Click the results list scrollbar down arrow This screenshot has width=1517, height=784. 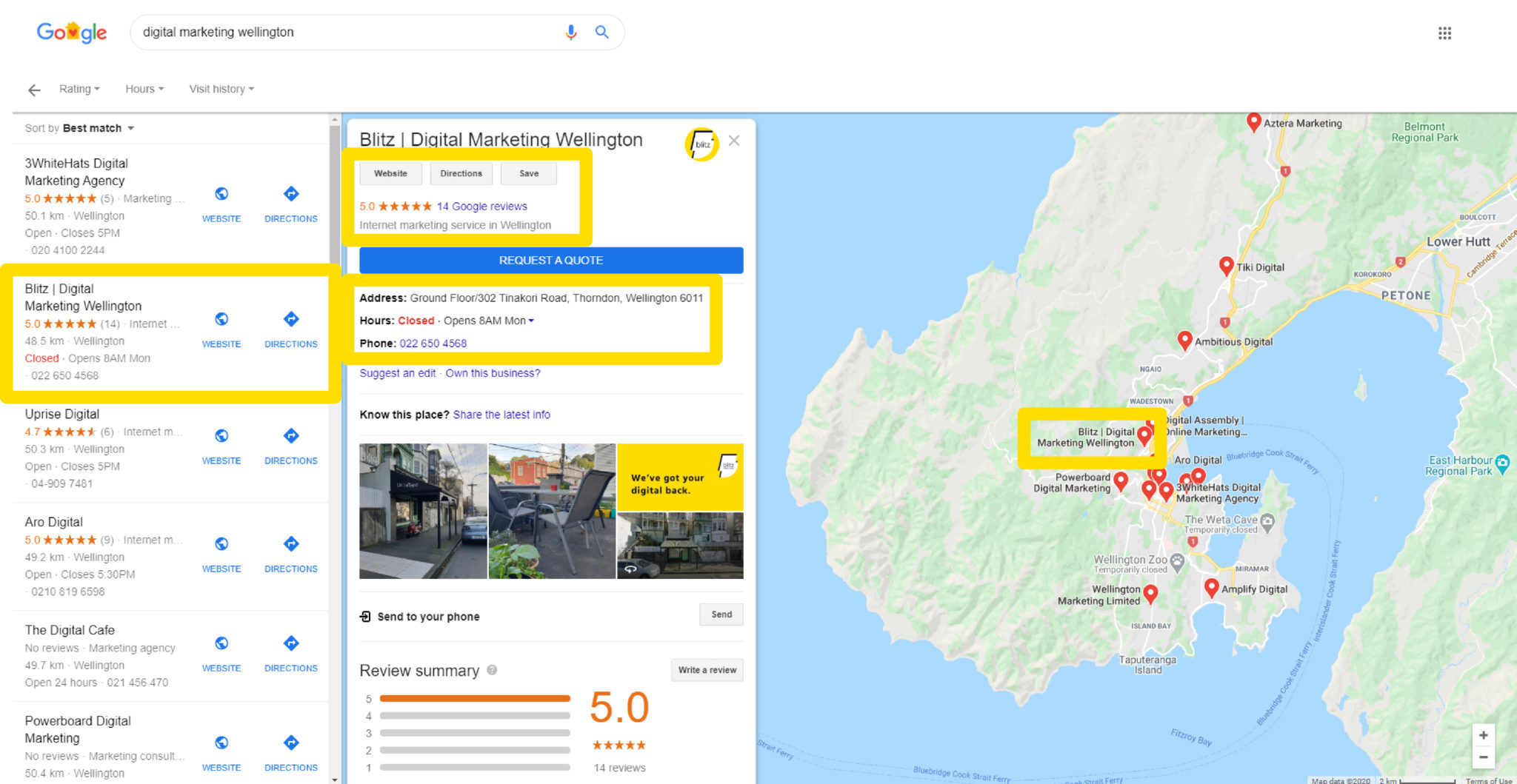(x=335, y=779)
